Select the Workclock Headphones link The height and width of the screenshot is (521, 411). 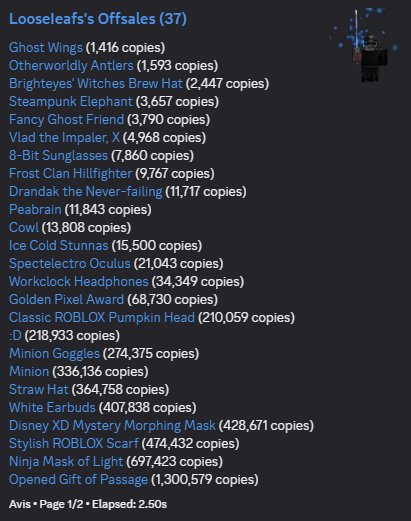pos(79,282)
